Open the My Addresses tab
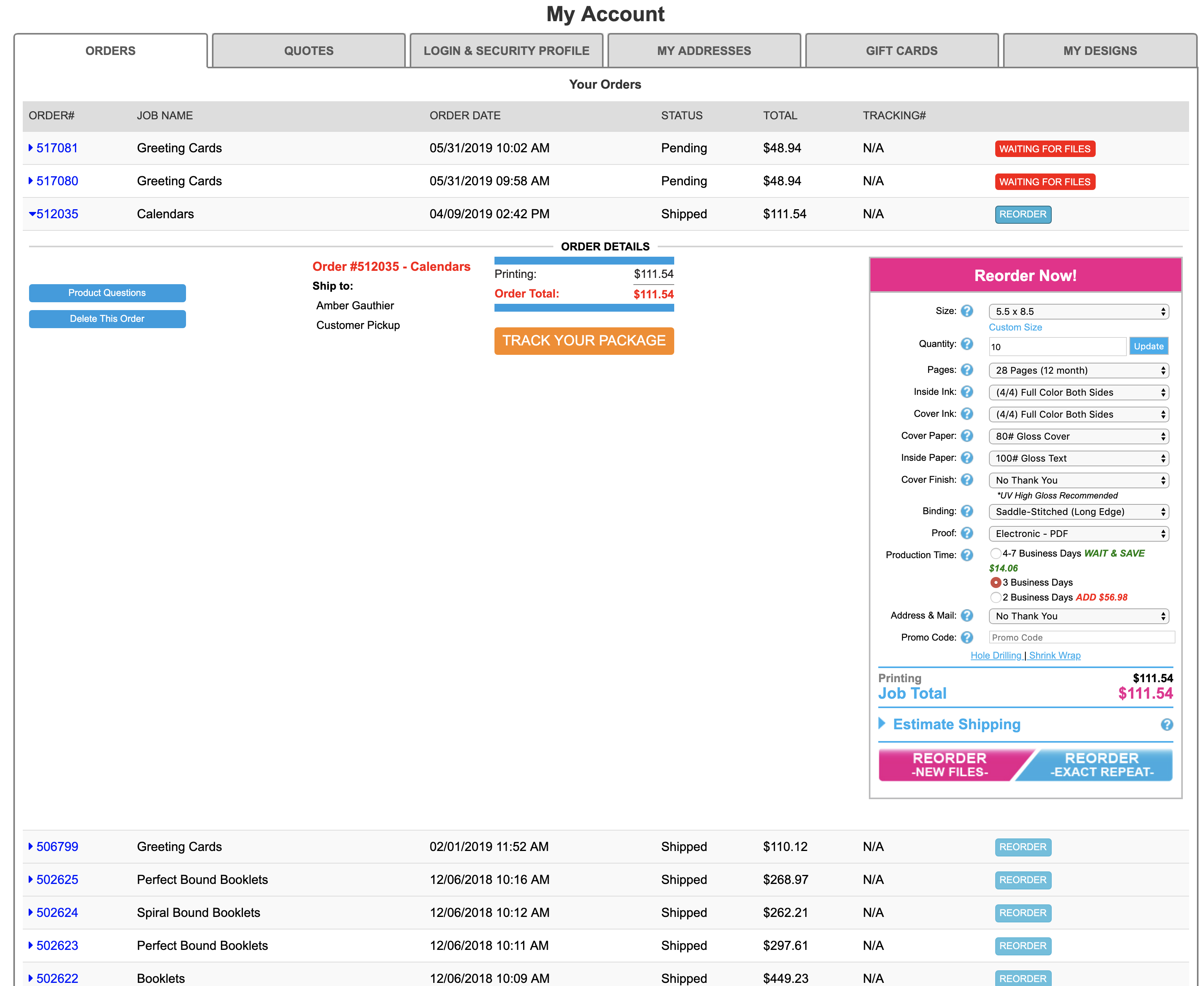Viewport: 1204px width, 986px height. point(704,51)
